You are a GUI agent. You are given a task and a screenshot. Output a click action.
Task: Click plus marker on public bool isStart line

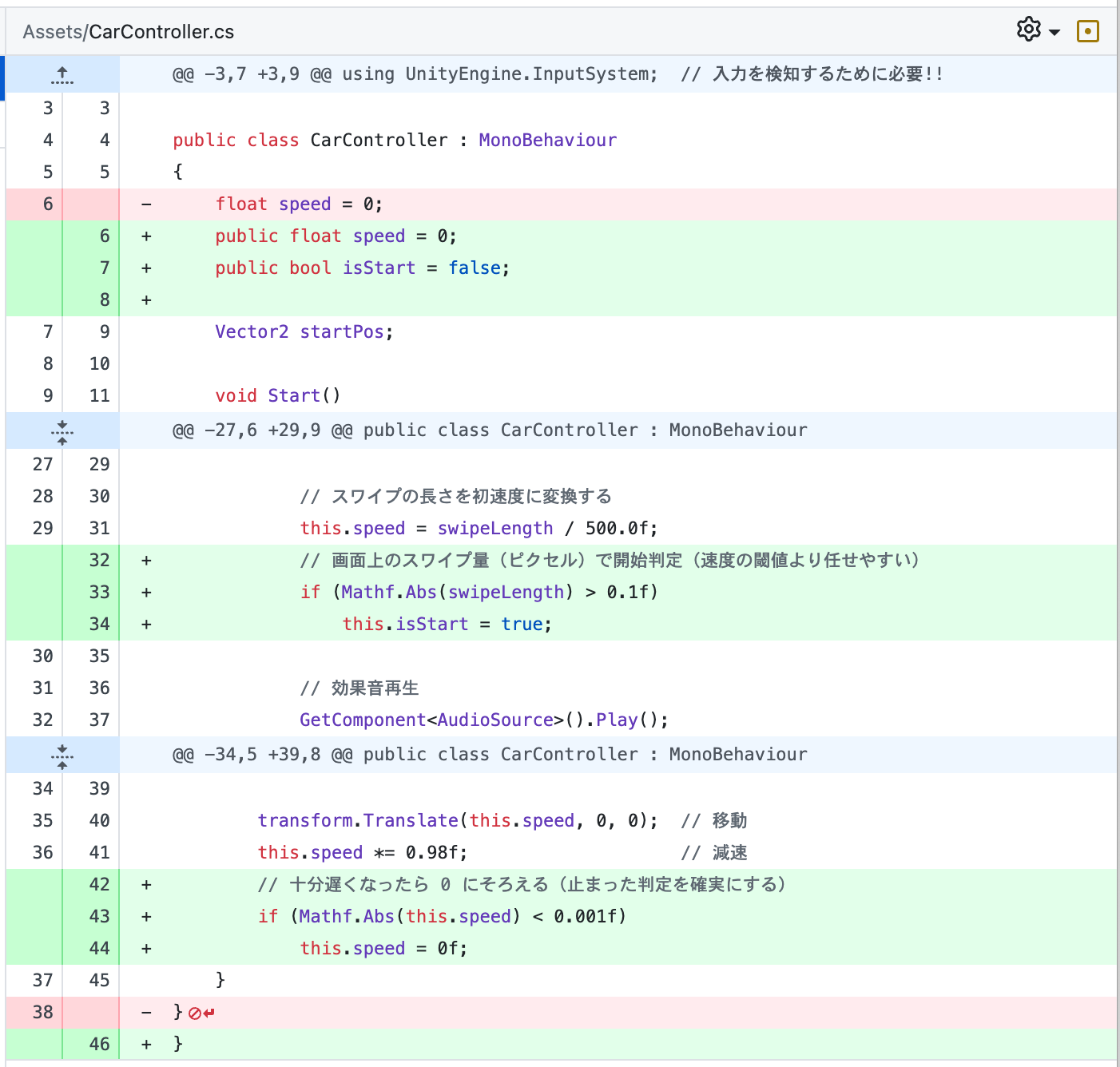coord(146,268)
